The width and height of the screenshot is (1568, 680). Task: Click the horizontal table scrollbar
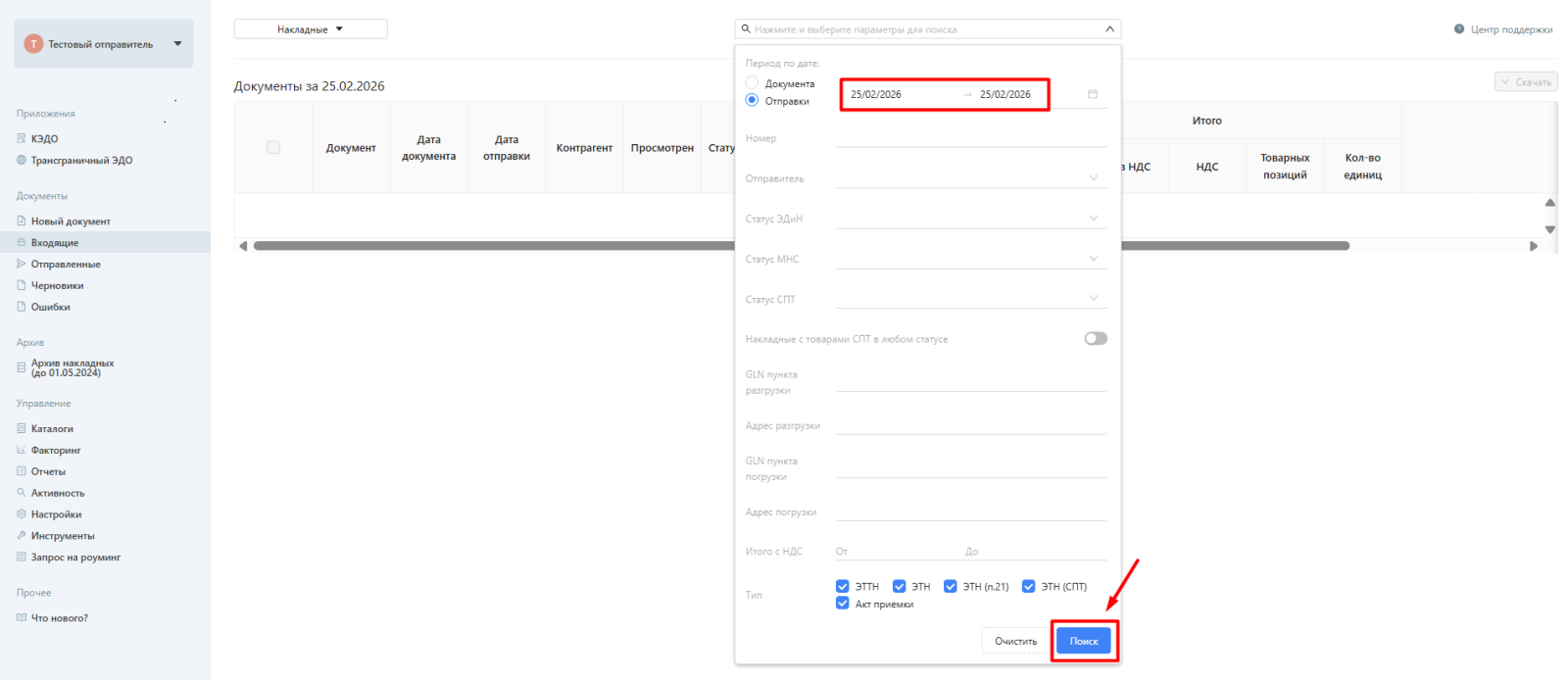[x=490, y=246]
